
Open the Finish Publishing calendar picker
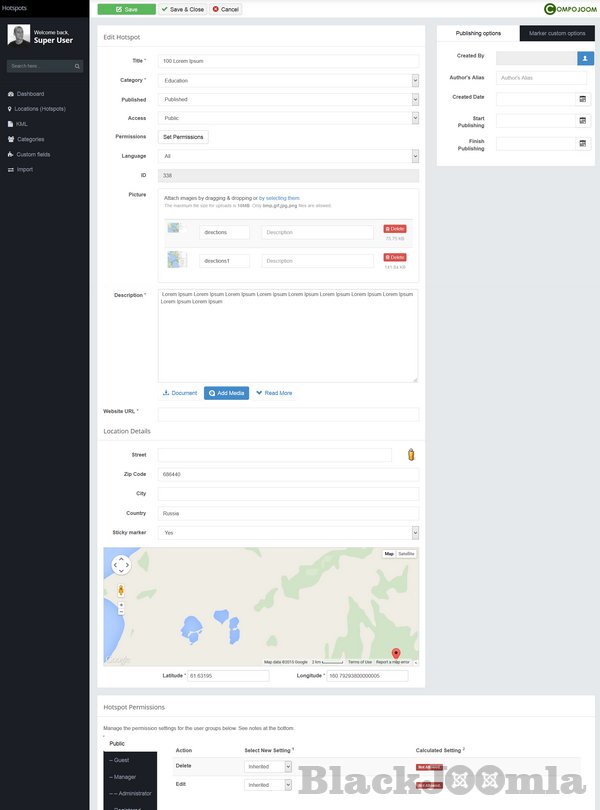point(583,143)
